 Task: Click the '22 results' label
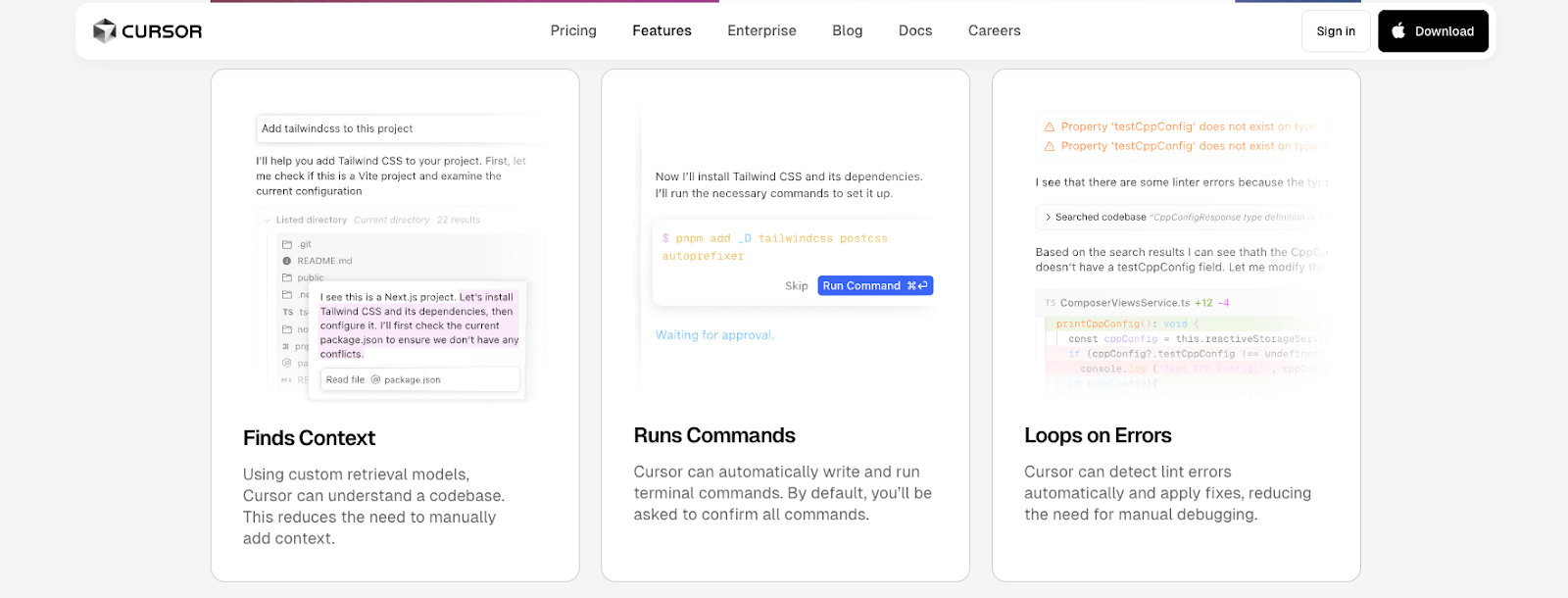(459, 220)
